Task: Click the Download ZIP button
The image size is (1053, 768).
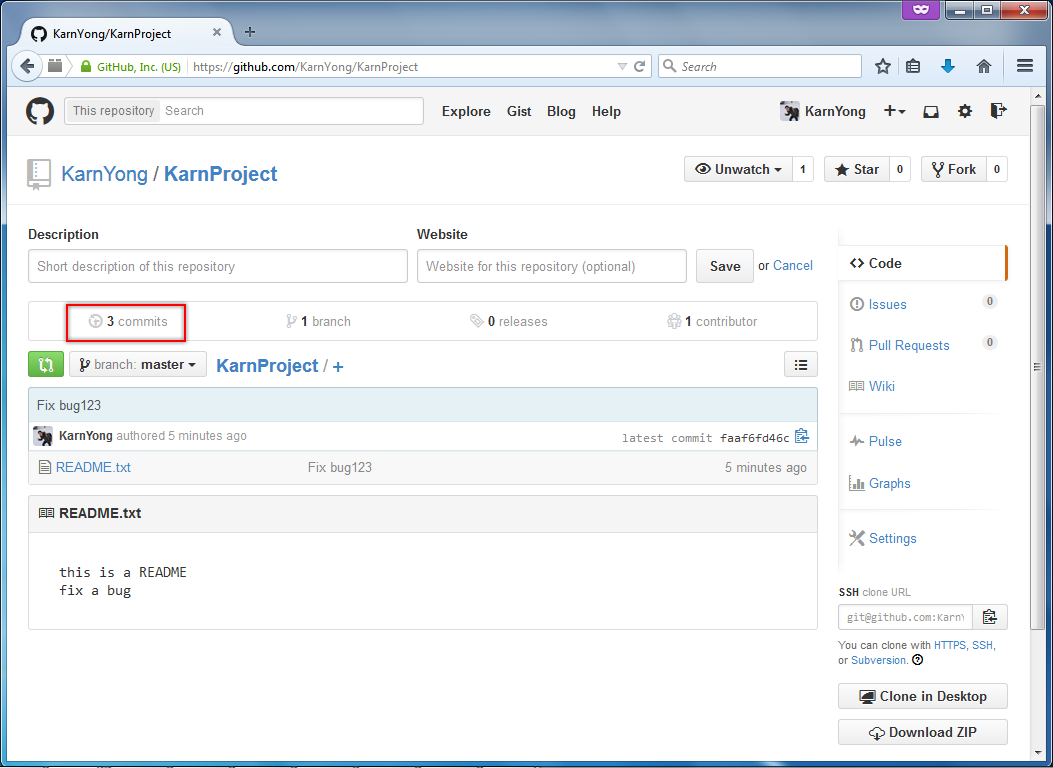Action: click(x=922, y=732)
